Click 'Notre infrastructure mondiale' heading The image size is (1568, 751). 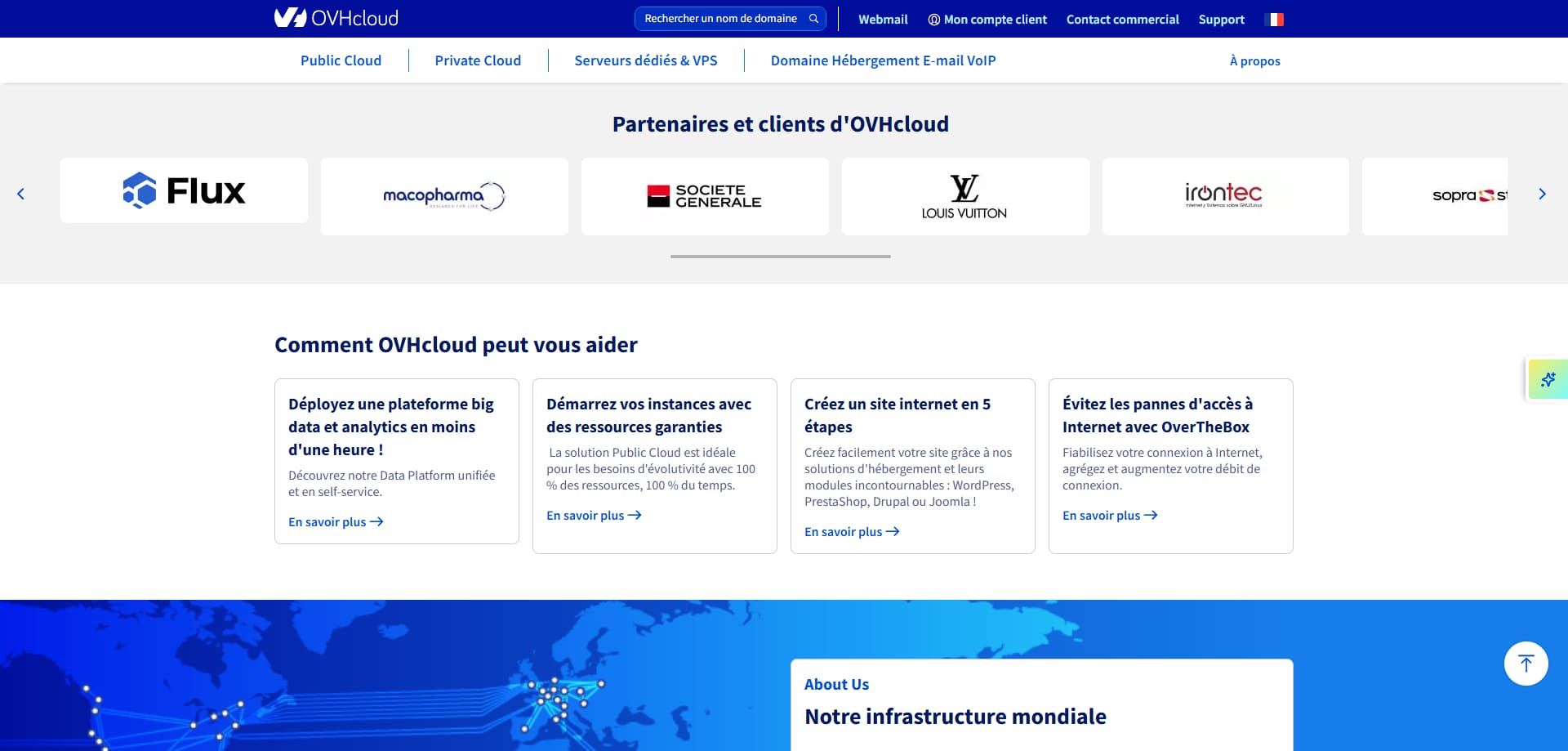pyautogui.click(x=955, y=717)
